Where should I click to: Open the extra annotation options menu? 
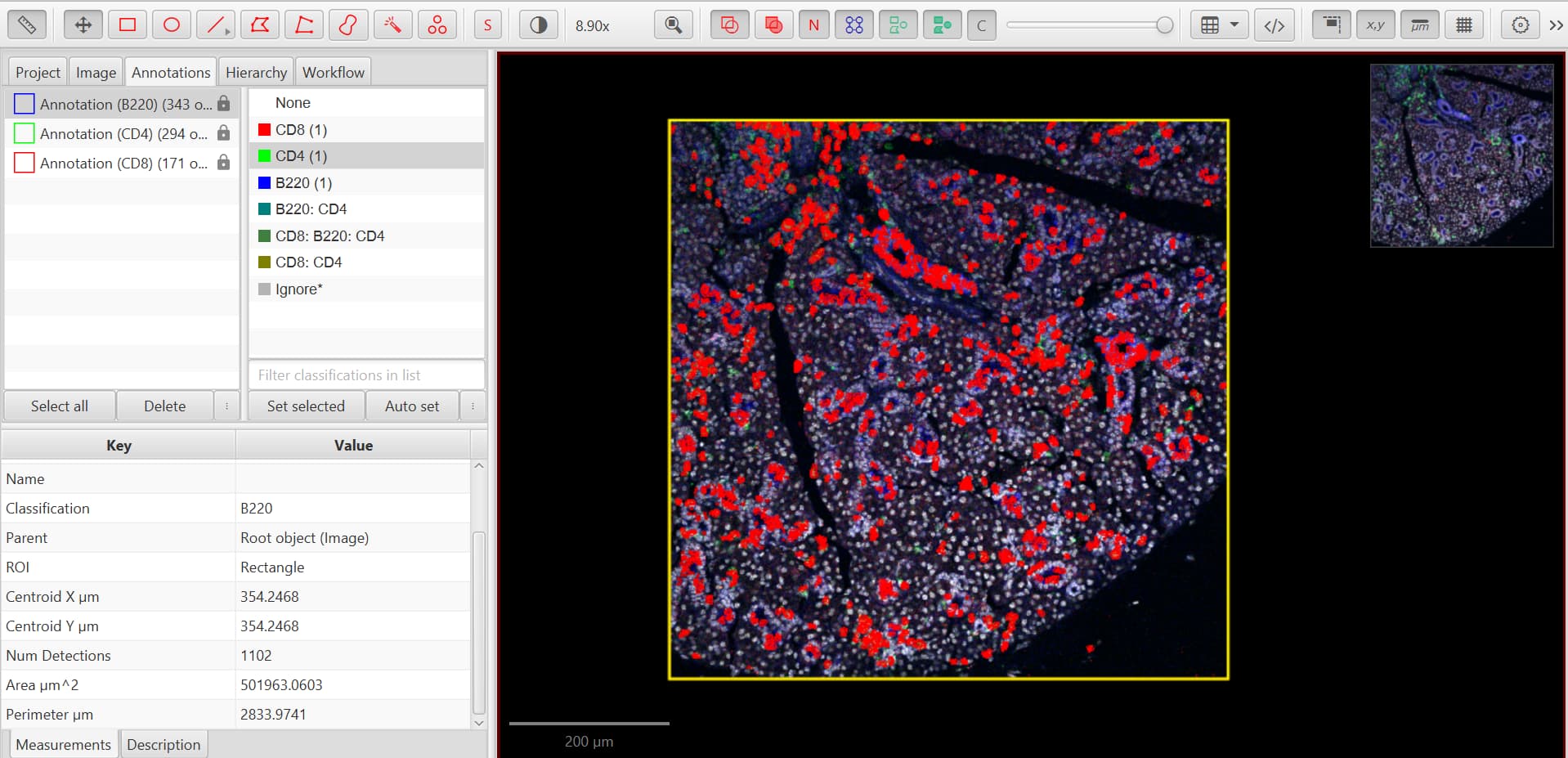tap(227, 406)
